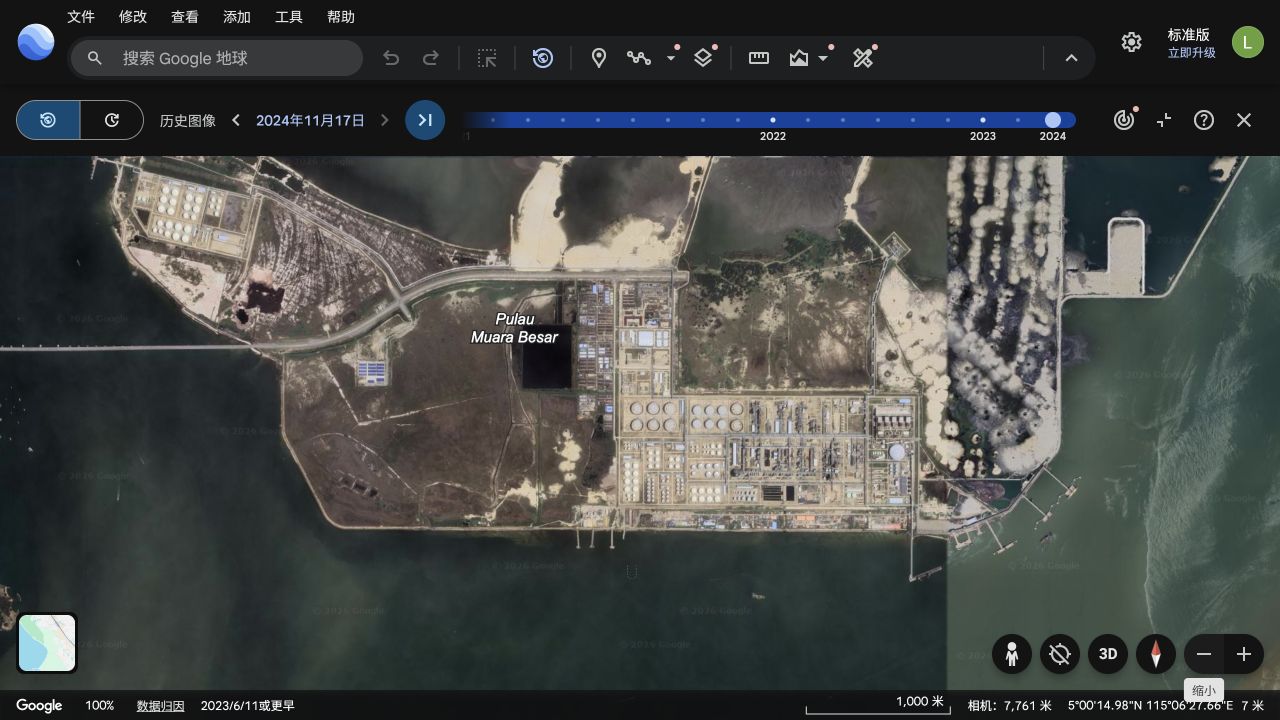This screenshot has height=720, width=1280.
Task: Undo the last action arrow
Action: [391, 58]
